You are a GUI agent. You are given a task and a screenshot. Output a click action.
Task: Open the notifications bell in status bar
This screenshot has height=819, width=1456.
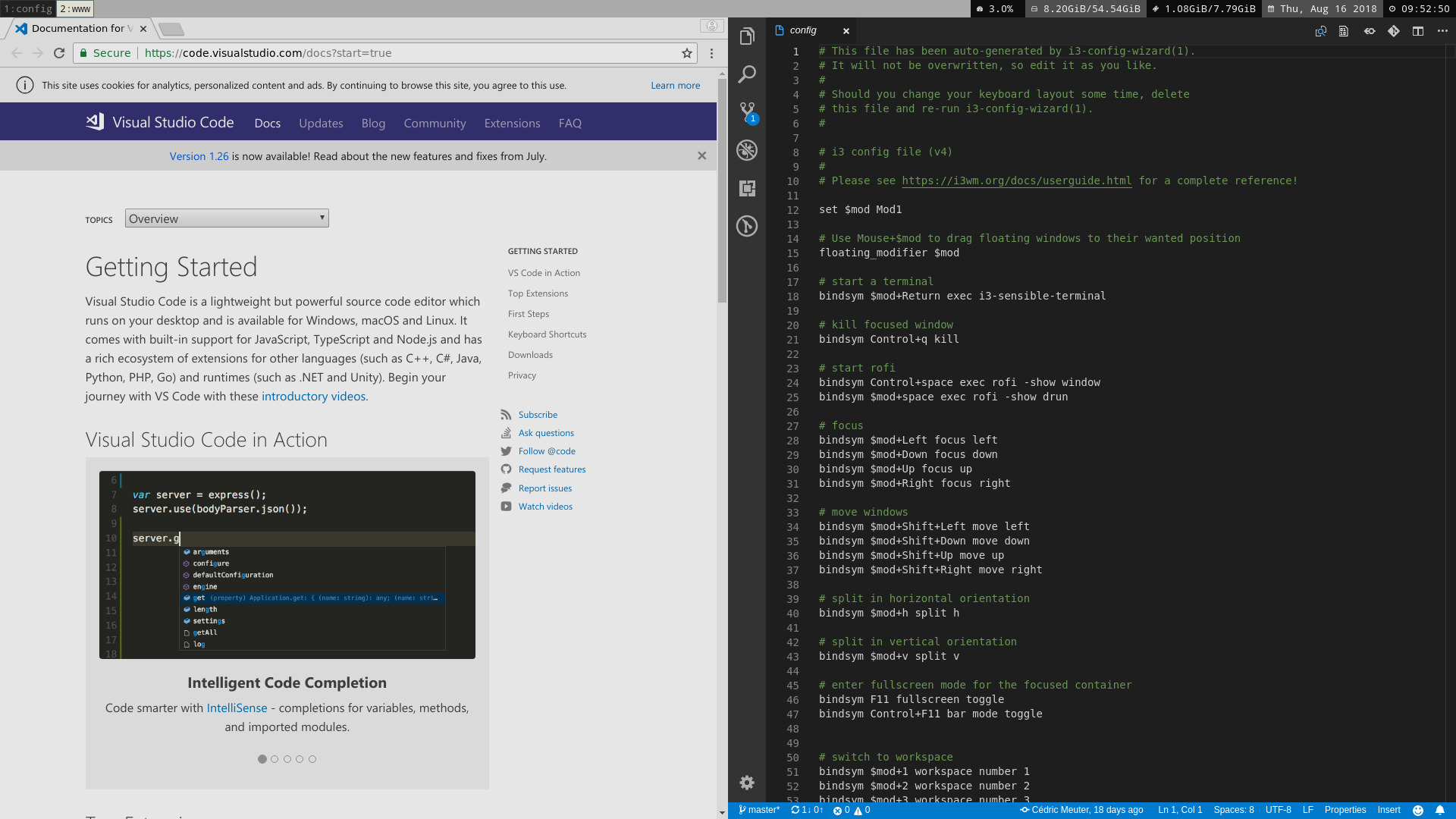pos(1440,810)
